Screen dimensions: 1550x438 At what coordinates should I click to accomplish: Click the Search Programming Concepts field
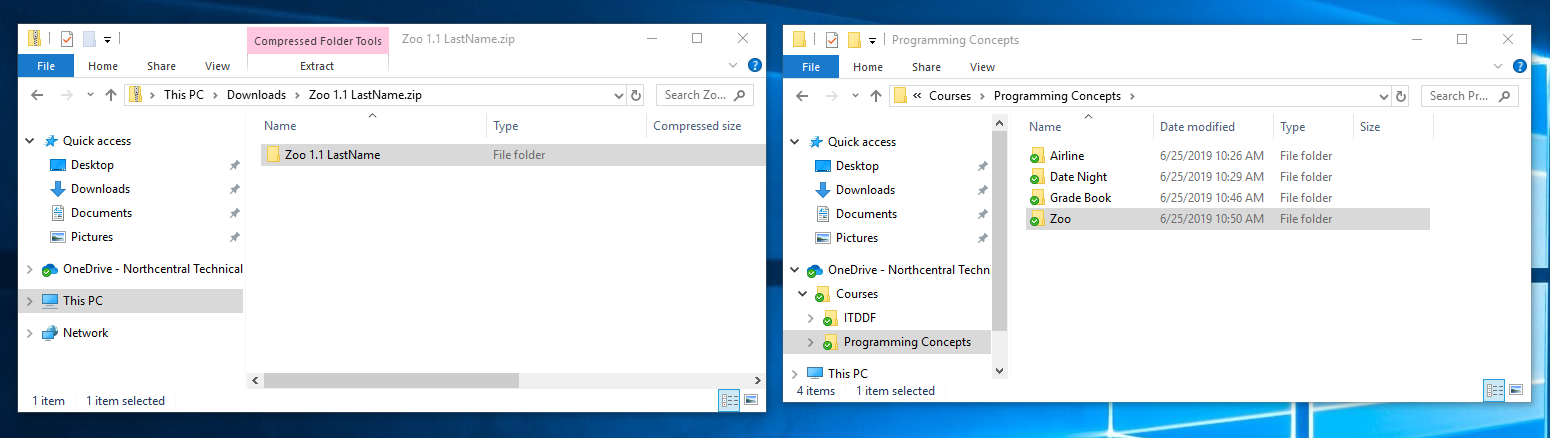coord(1465,96)
